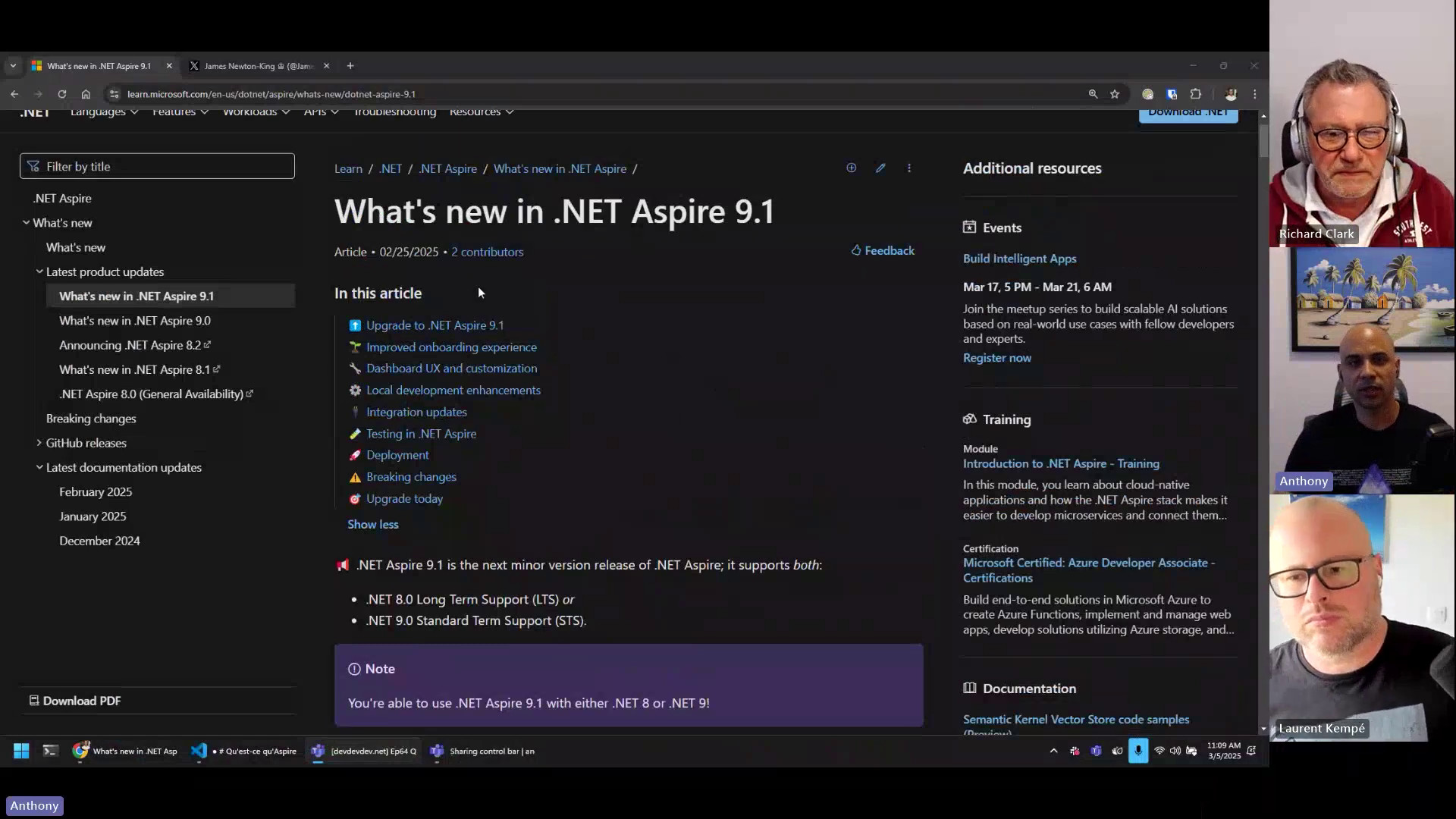
Task: Open December 2024 documentation updates
Action: coord(99,541)
